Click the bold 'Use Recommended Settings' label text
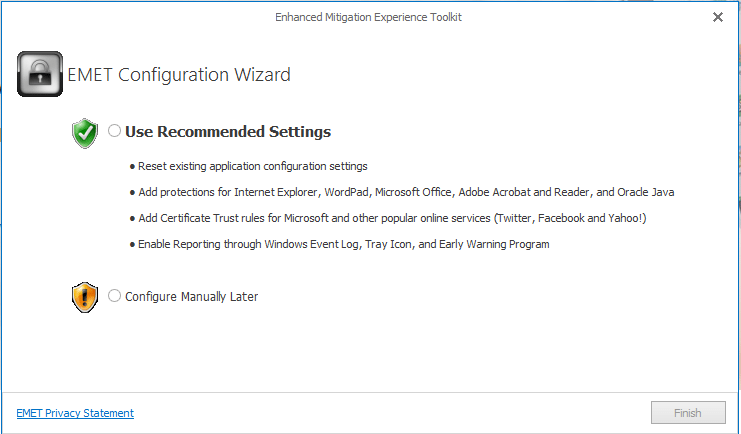Screen dimensions: 741x434 228,132
